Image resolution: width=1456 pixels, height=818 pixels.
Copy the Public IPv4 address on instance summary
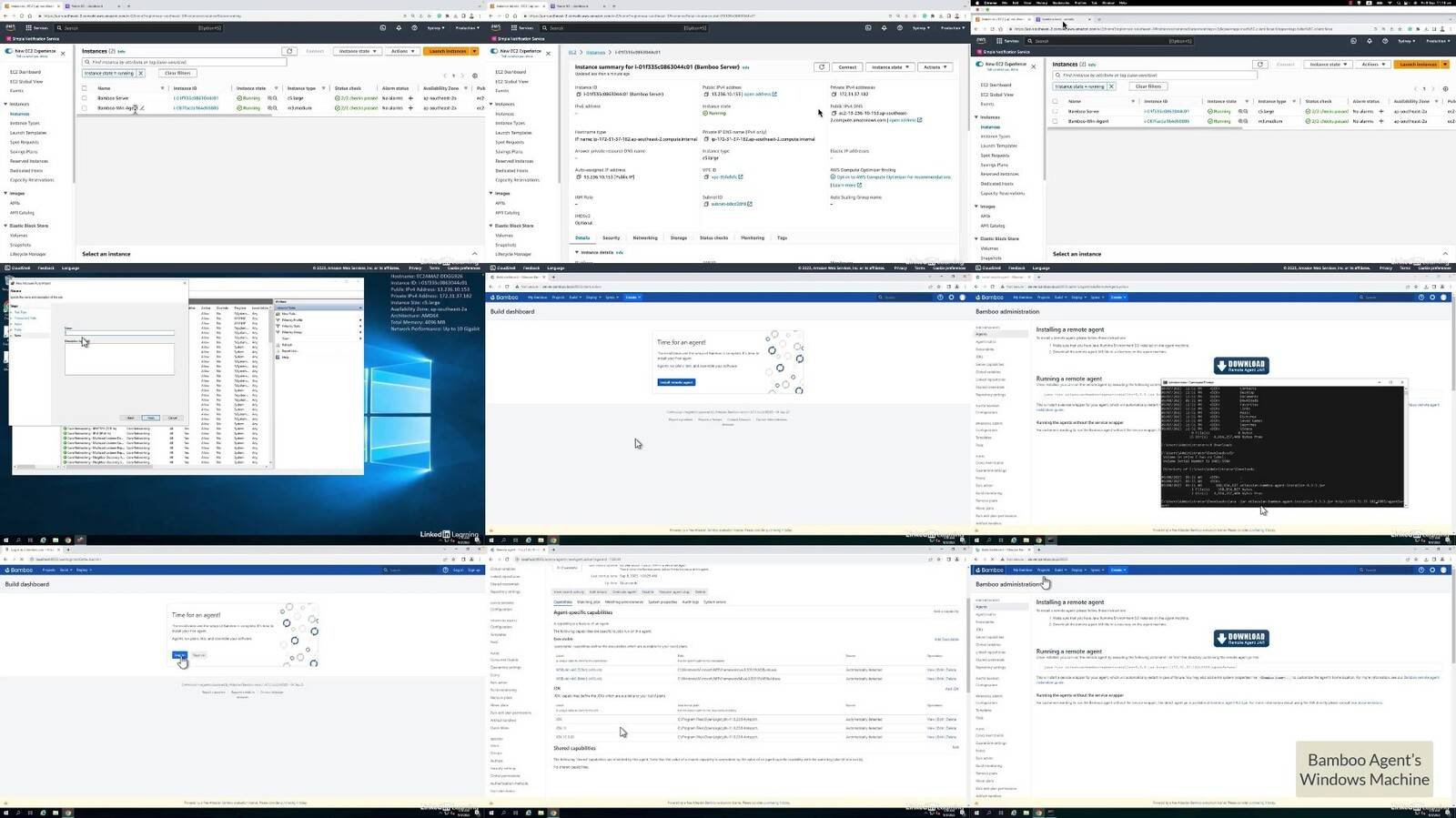coord(705,94)
